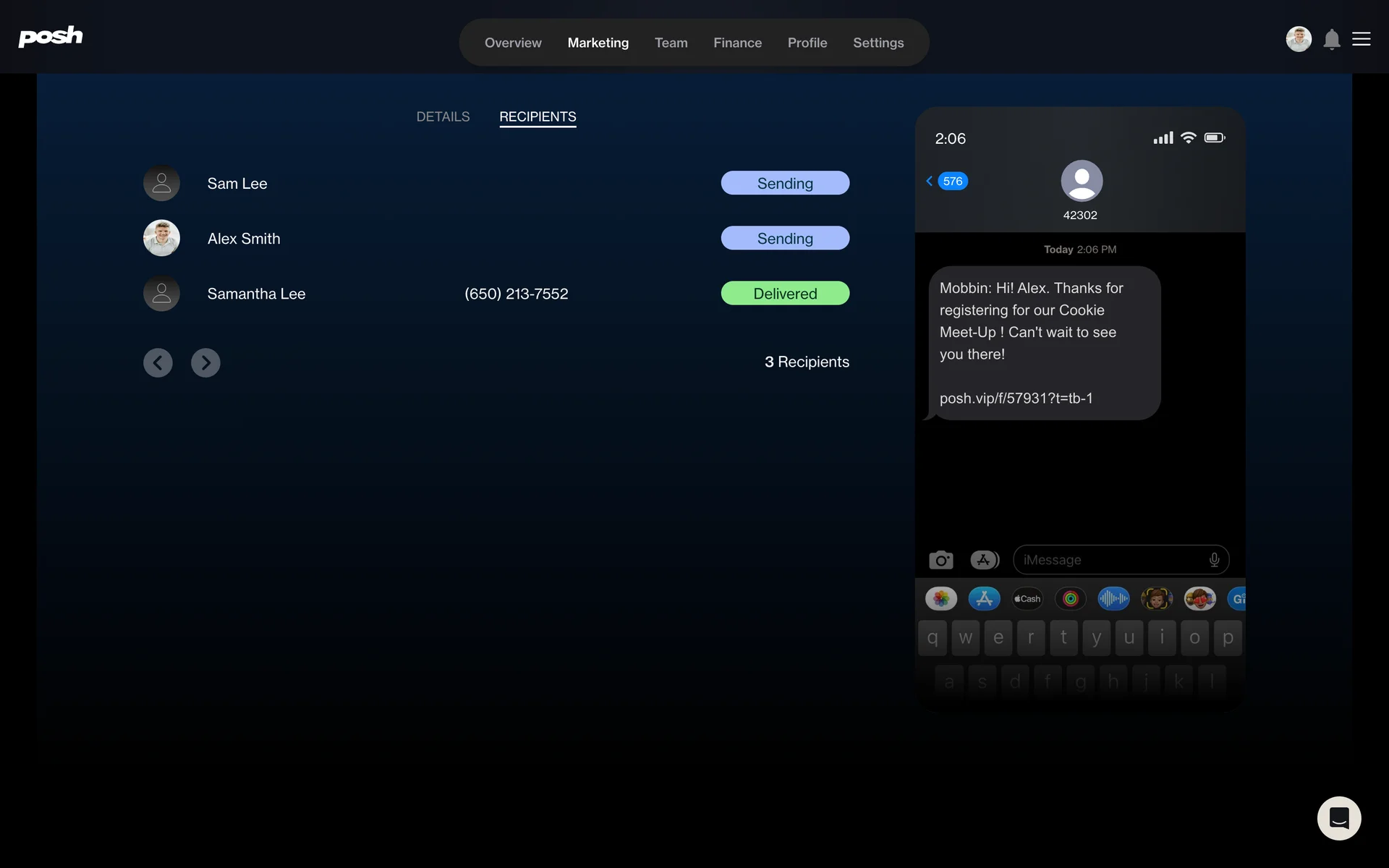Switch to the Details tab

[x=443, y=116]
